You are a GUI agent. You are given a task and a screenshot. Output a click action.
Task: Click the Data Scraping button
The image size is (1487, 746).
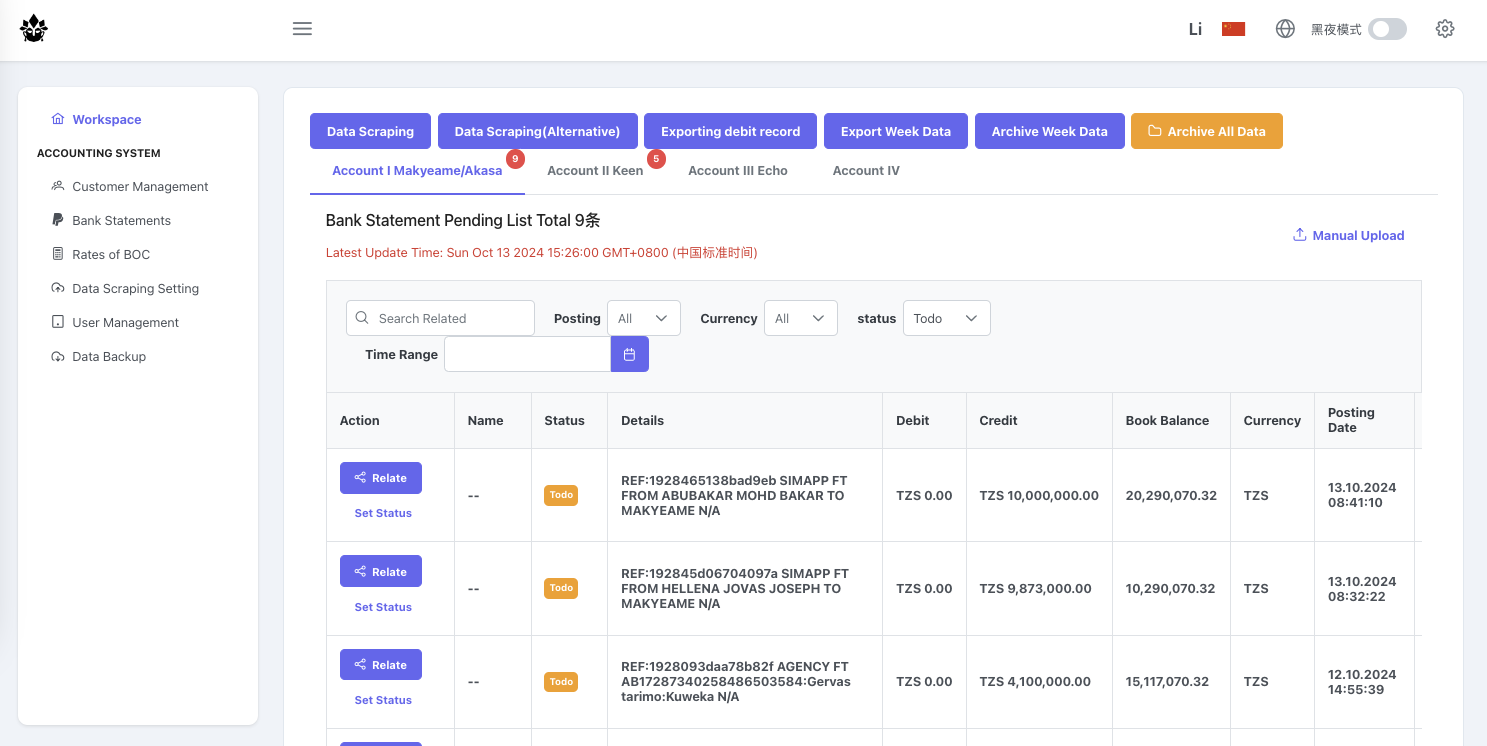(370, 131)
